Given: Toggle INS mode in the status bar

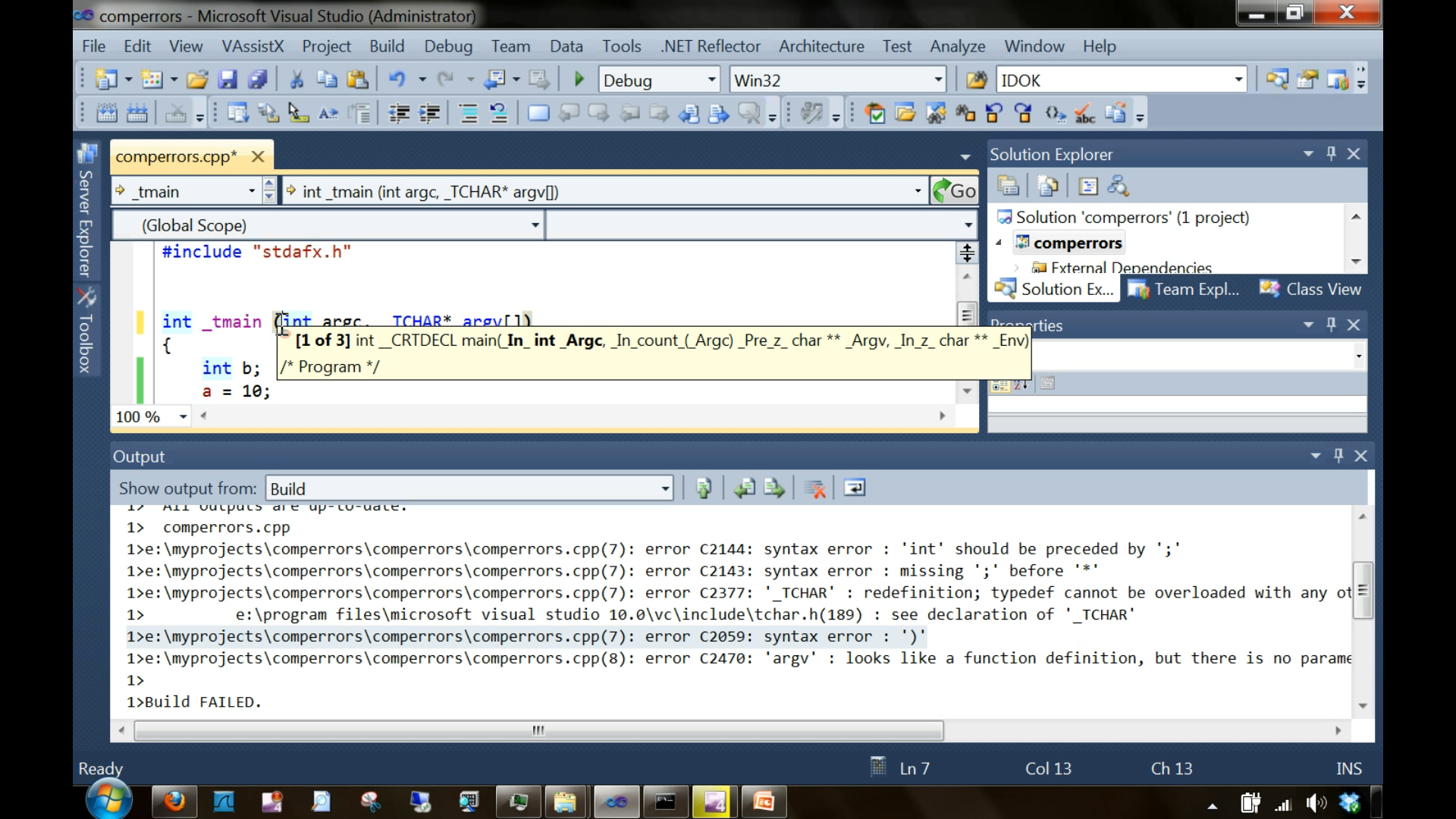Looking at the screenshot, I should coord(1348,768).
